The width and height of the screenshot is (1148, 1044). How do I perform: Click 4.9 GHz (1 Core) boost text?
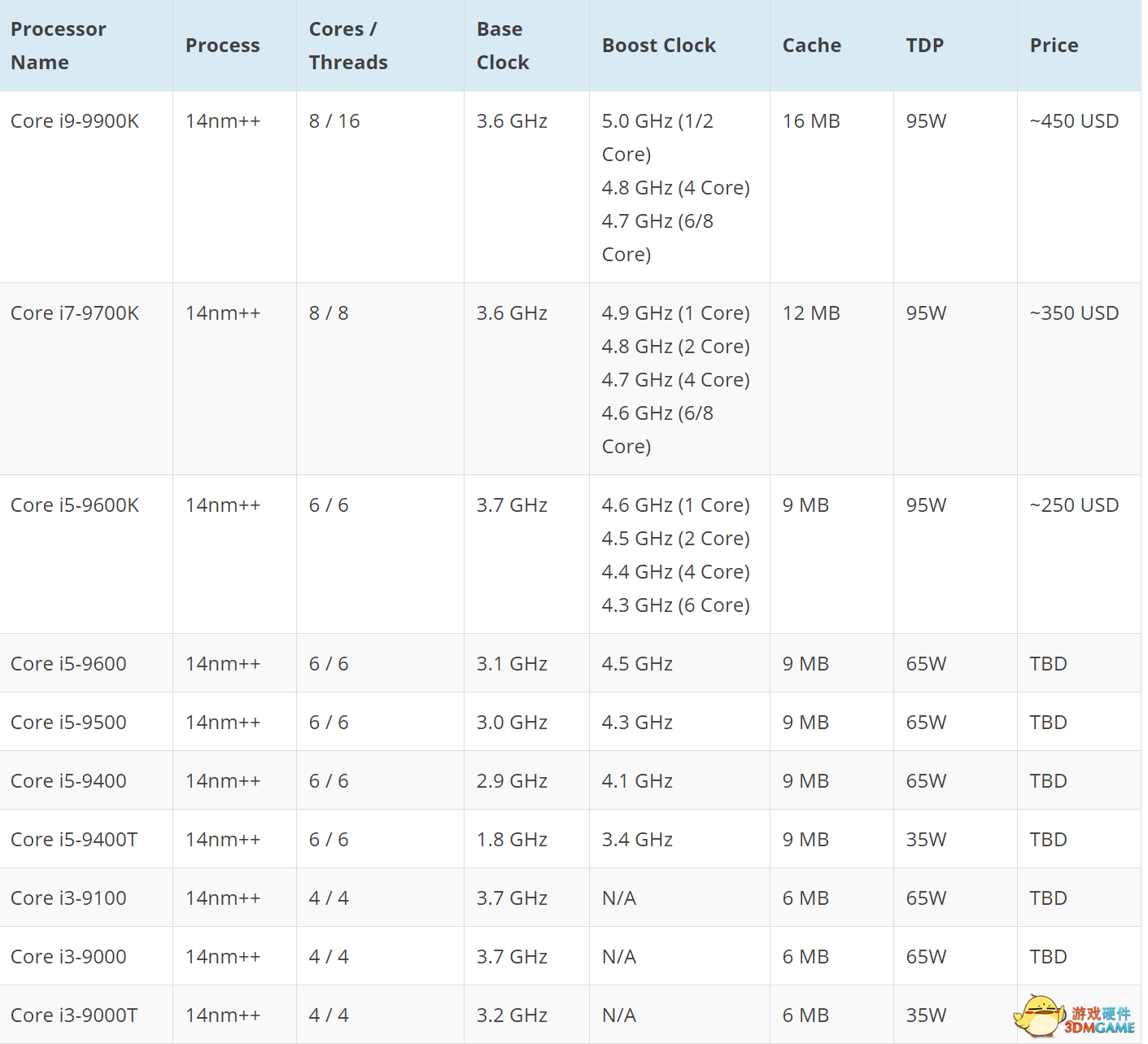pyautogui.click(x=676, y=313)
